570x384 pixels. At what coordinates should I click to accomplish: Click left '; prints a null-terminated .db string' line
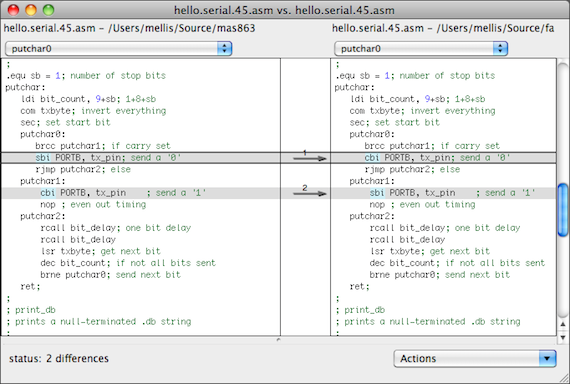99,321
